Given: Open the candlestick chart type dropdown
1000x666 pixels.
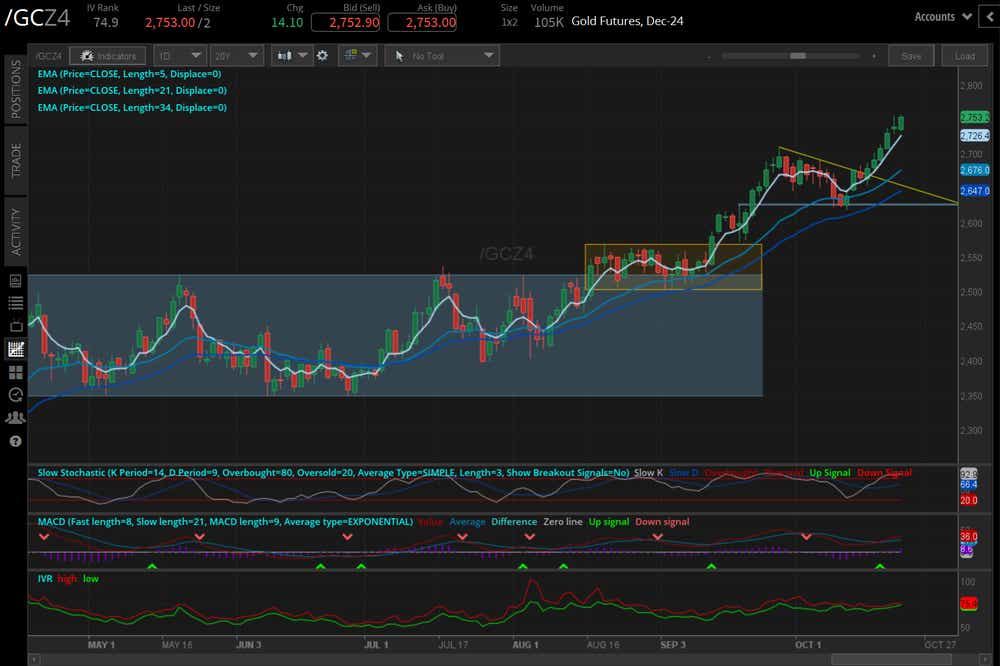Looking at the screenshot, I should coord(291,56).
